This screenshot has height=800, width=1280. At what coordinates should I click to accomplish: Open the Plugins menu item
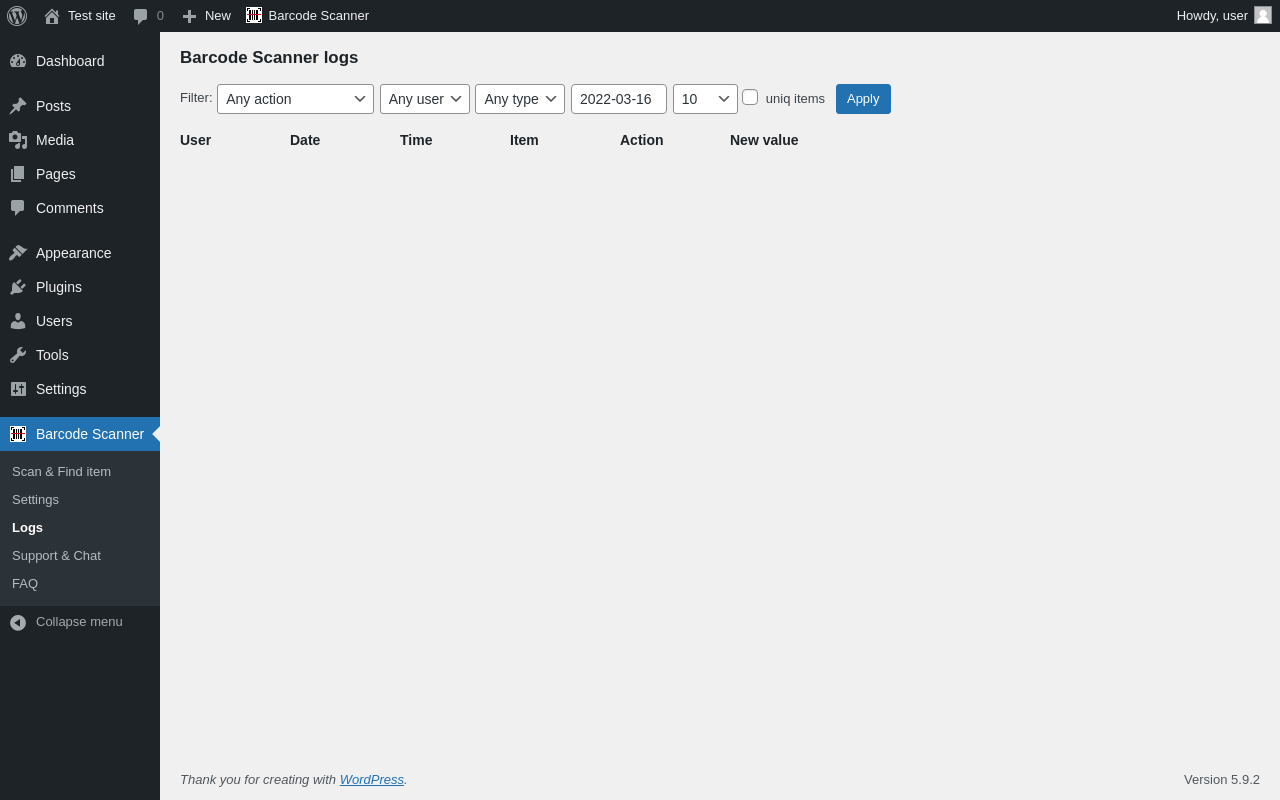tap(80, 287)
